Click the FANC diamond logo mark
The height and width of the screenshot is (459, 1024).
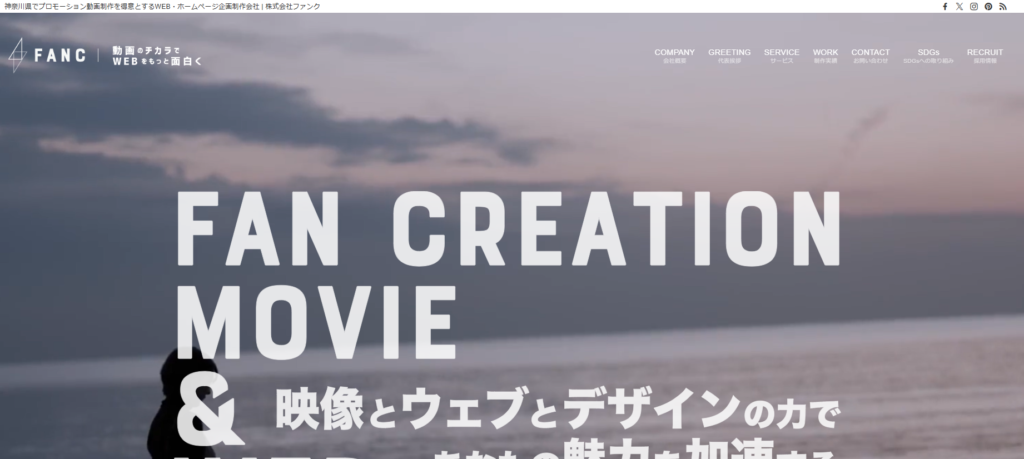(17, 55)
